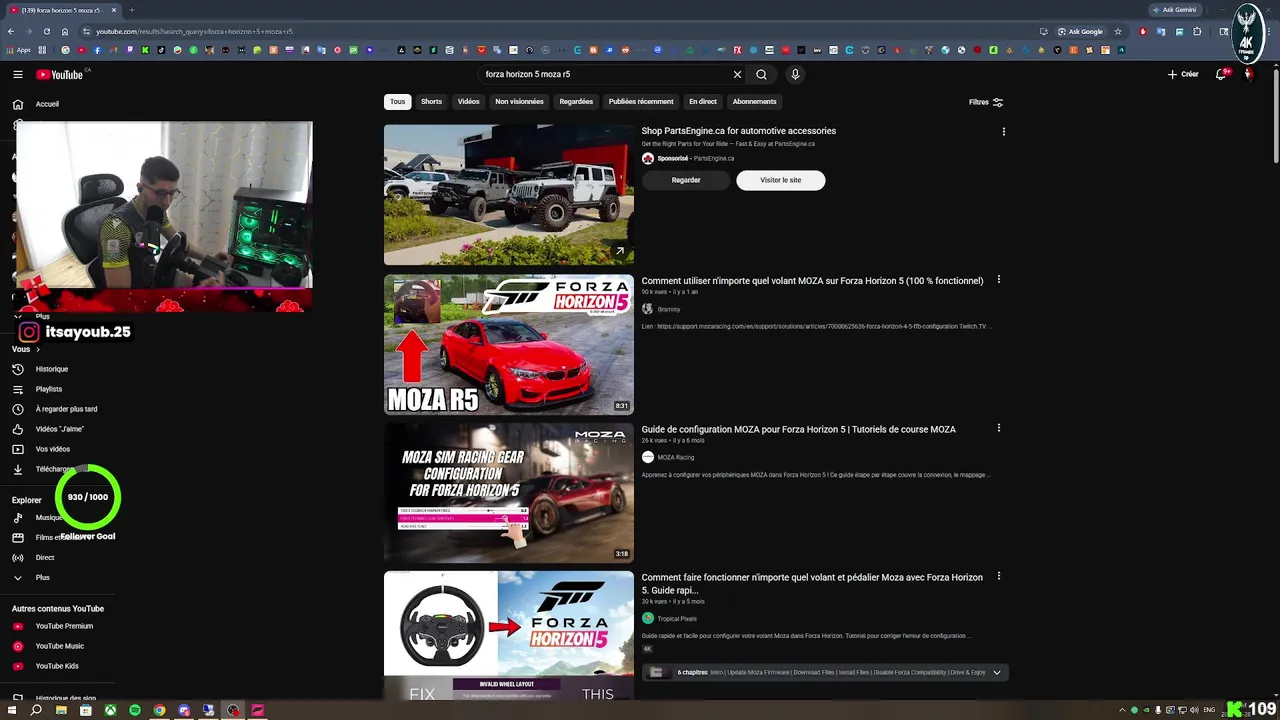Open the steering wheel Forza Horizon thumbnail
Viewport: 1280px width, 720px height.
coord(508,636)
